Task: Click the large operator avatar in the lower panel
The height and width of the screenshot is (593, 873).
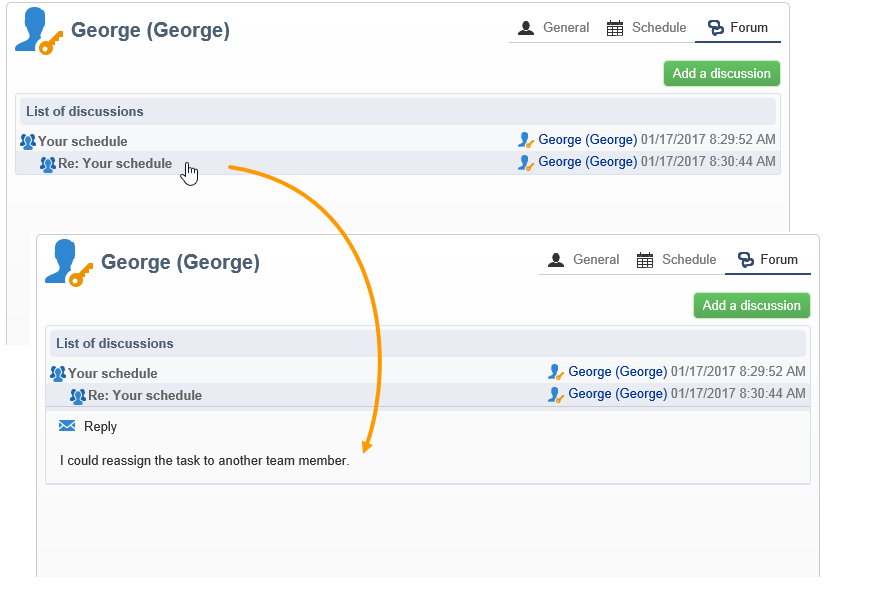Action: [68, 263]
